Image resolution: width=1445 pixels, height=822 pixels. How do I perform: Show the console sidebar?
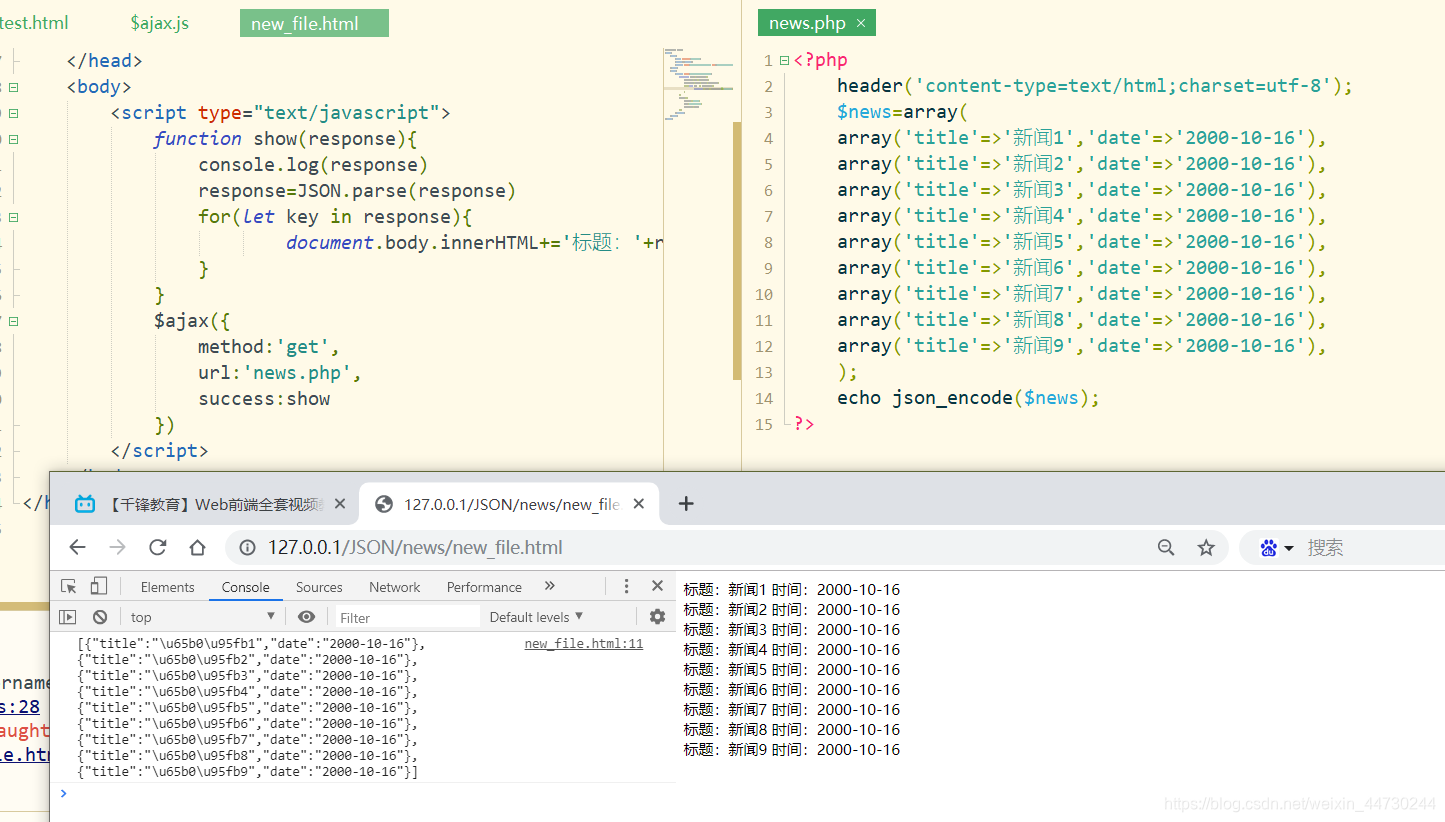[x=67, y=617]
